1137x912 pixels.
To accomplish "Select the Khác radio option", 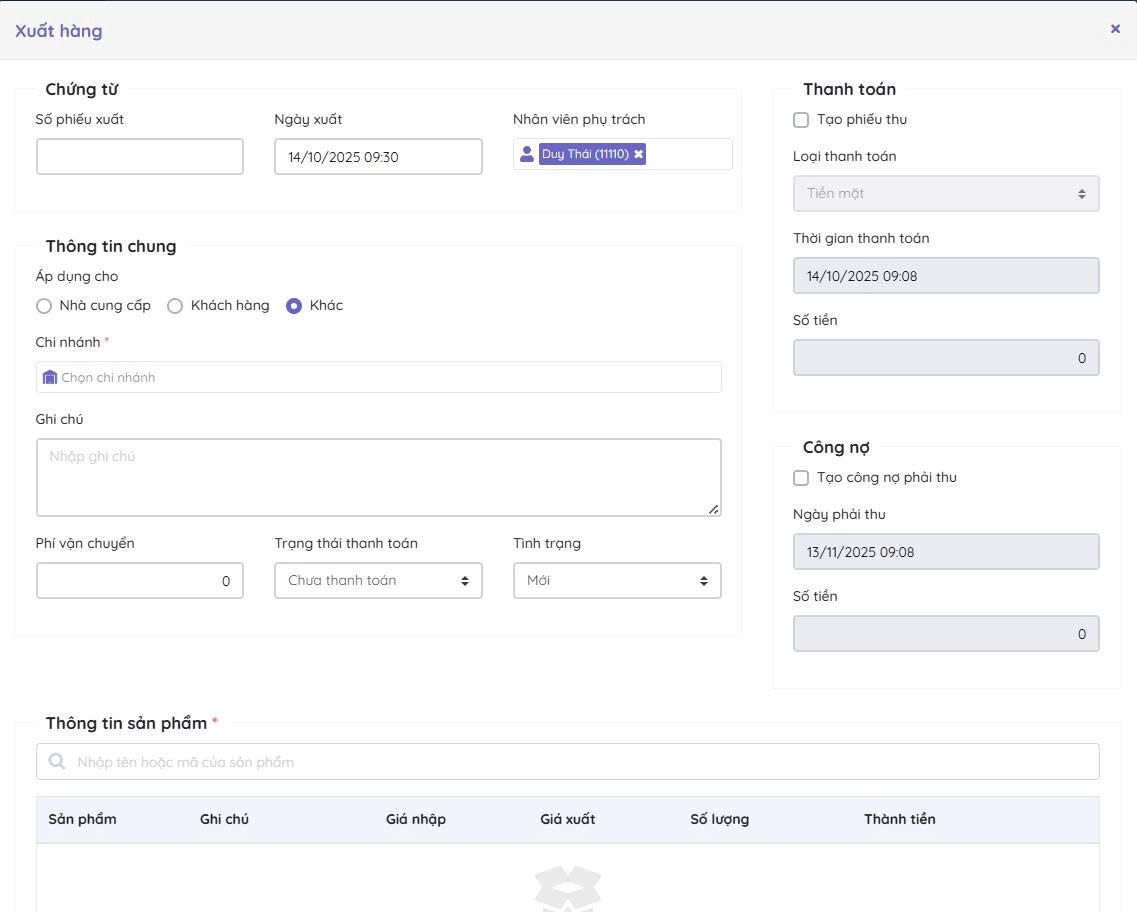I will (294, 306).
